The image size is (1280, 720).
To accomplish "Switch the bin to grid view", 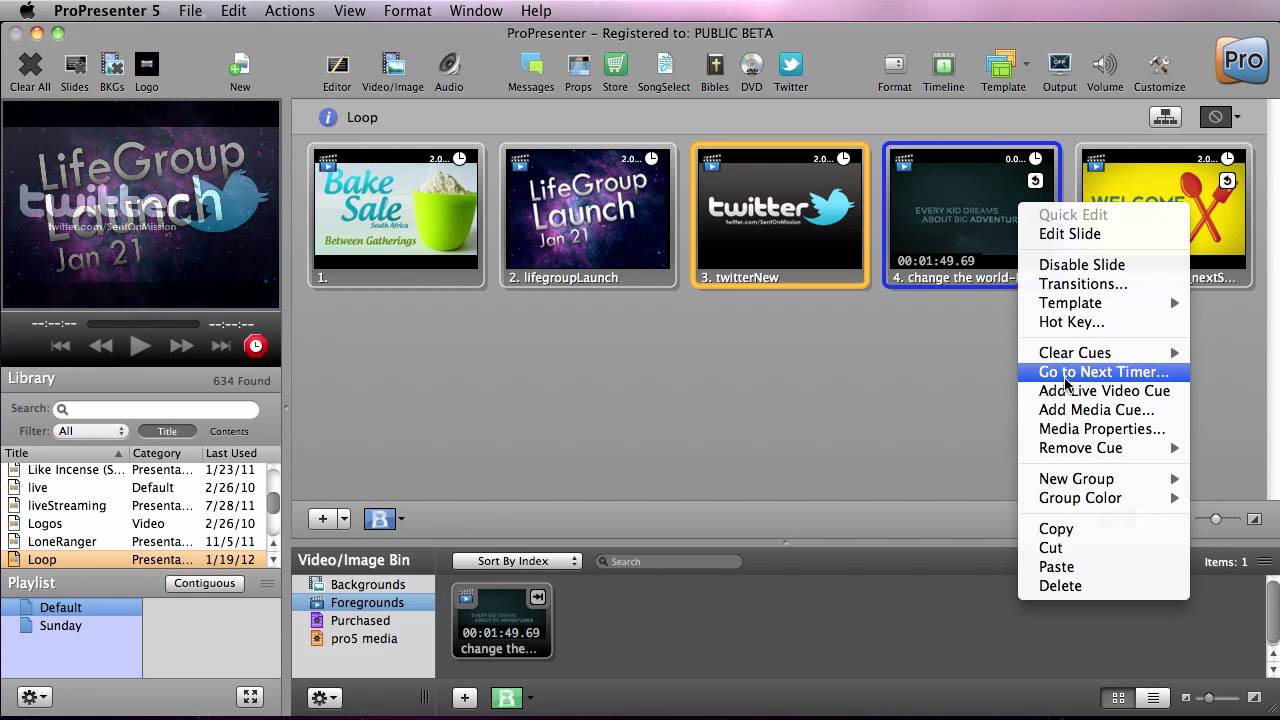I will 1119,698.
